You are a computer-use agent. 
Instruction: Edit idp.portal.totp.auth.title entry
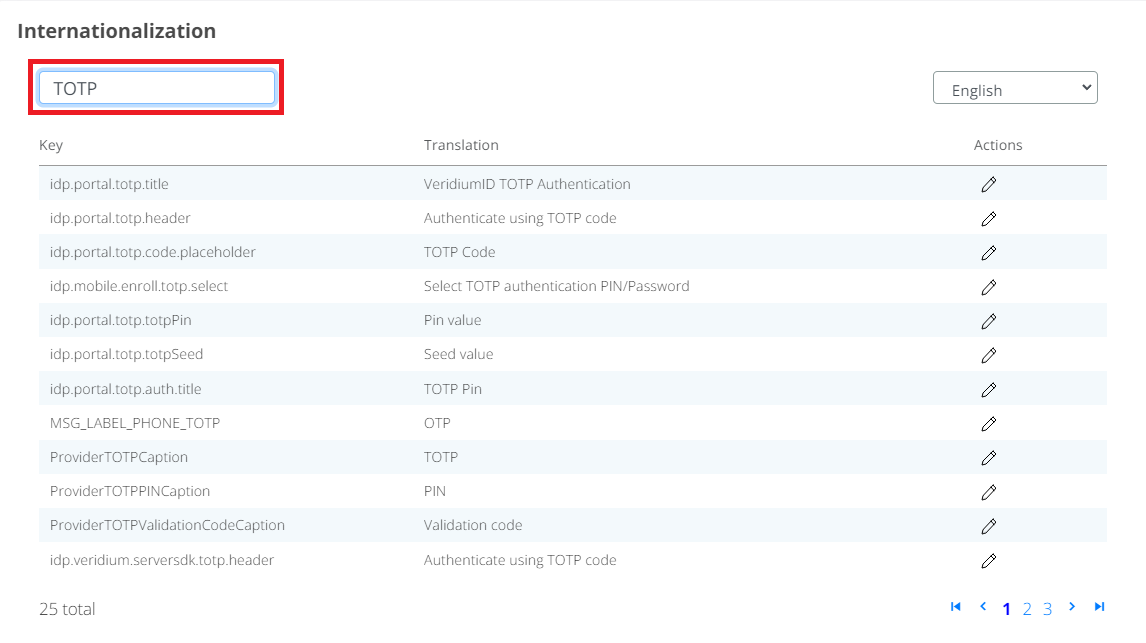coord(988,389)
